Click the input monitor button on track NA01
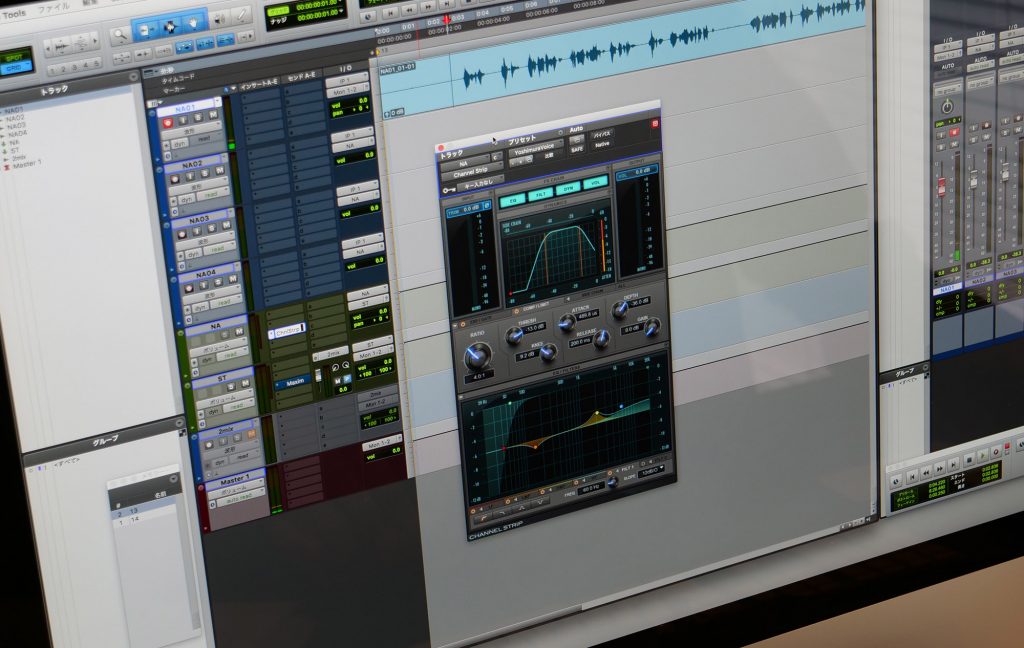Image resolution: width=1024 pixels, height=648 pixels. pyautogui.click(x=183, y=120)
